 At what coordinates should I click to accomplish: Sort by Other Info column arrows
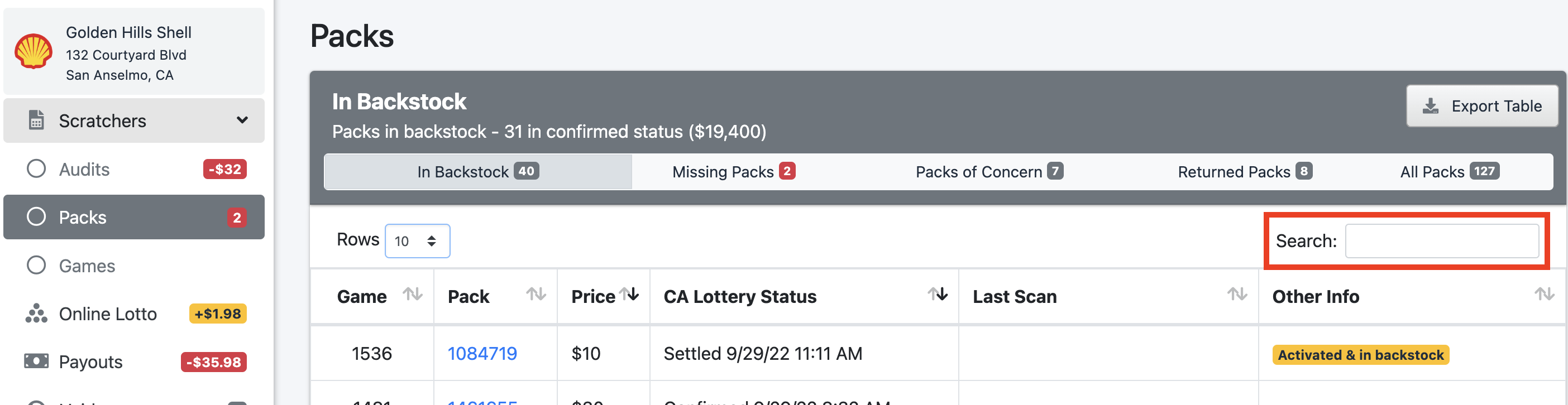tap(1545, 295)
